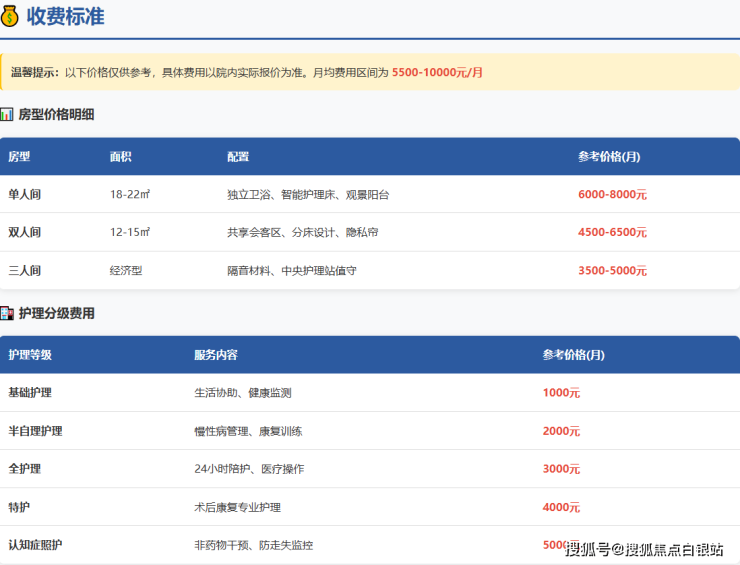The width and height of the screenshot is (740, 565).
Task: Click the 温馨提示 label in the yellow banner
Action: click(35, 73)
